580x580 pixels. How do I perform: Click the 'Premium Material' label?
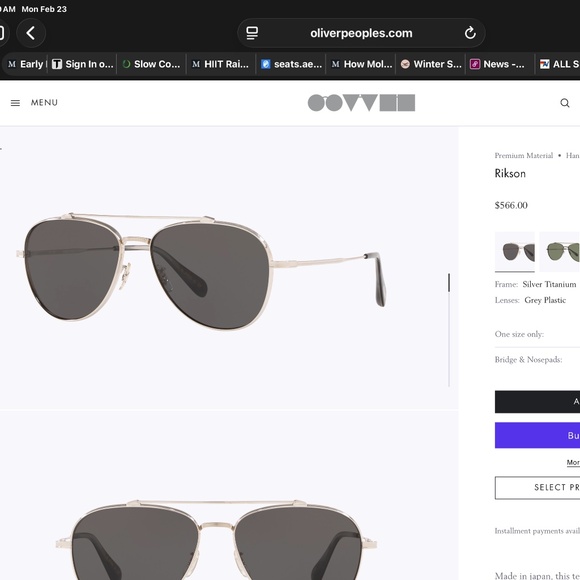tap(524, 155)
